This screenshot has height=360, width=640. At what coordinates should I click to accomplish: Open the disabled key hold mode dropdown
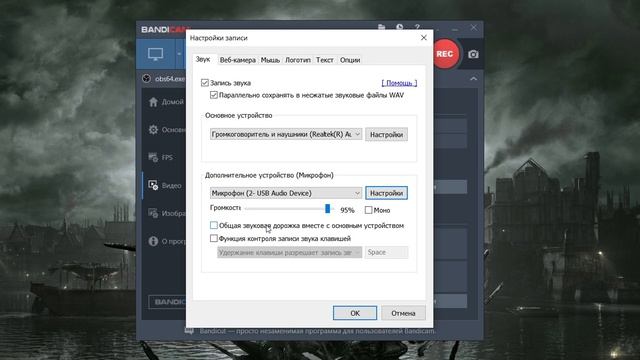point(289,252)
